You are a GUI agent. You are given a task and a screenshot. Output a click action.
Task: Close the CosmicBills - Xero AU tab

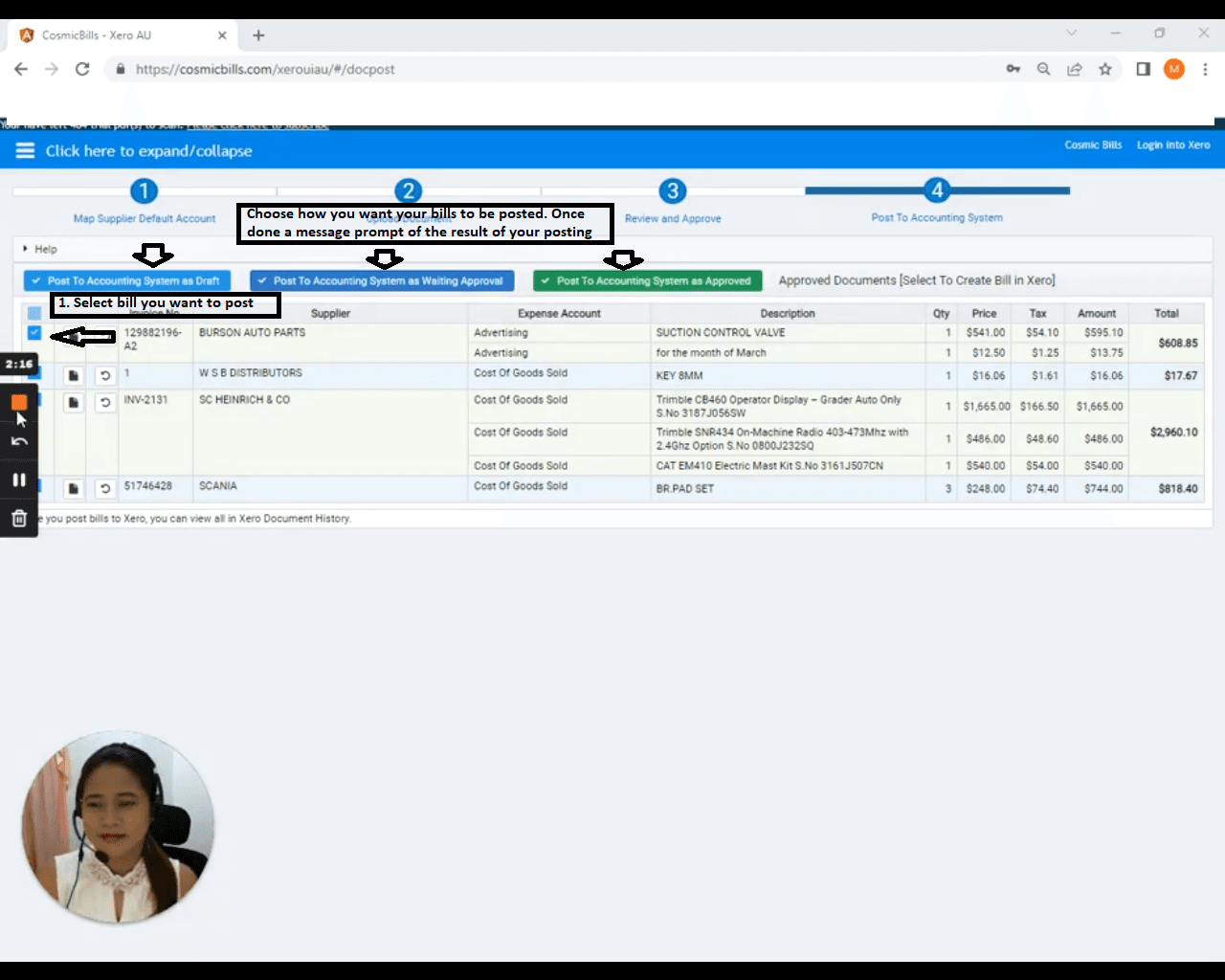222,35
